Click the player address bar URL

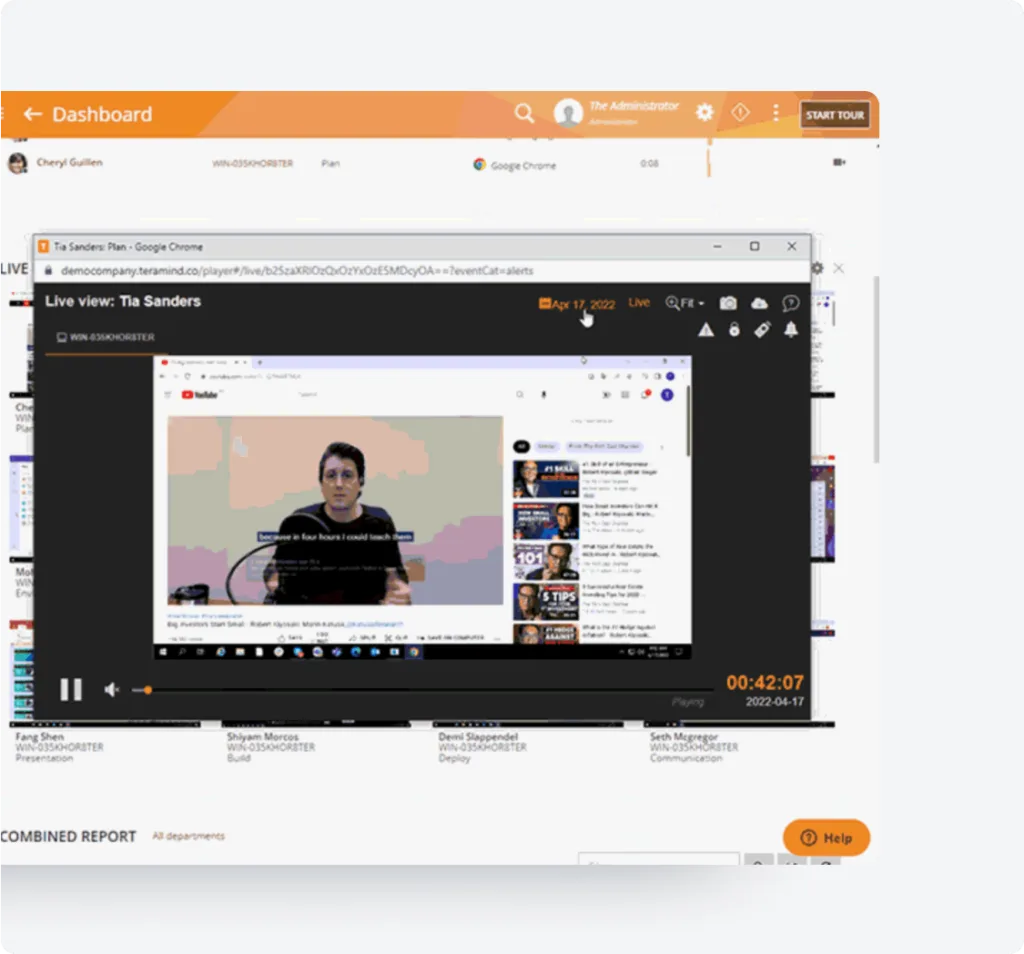[x=297, y=270]
